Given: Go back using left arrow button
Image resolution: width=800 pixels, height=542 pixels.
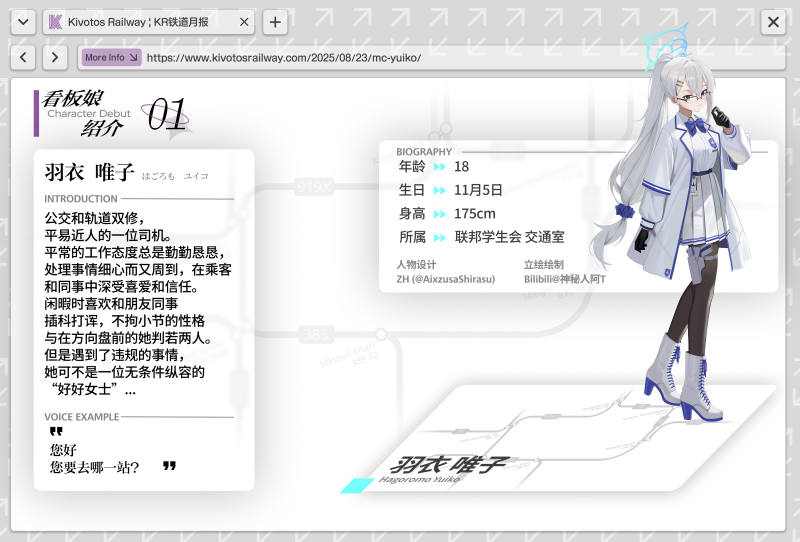Looking at the screenshot, I should 23,57.
